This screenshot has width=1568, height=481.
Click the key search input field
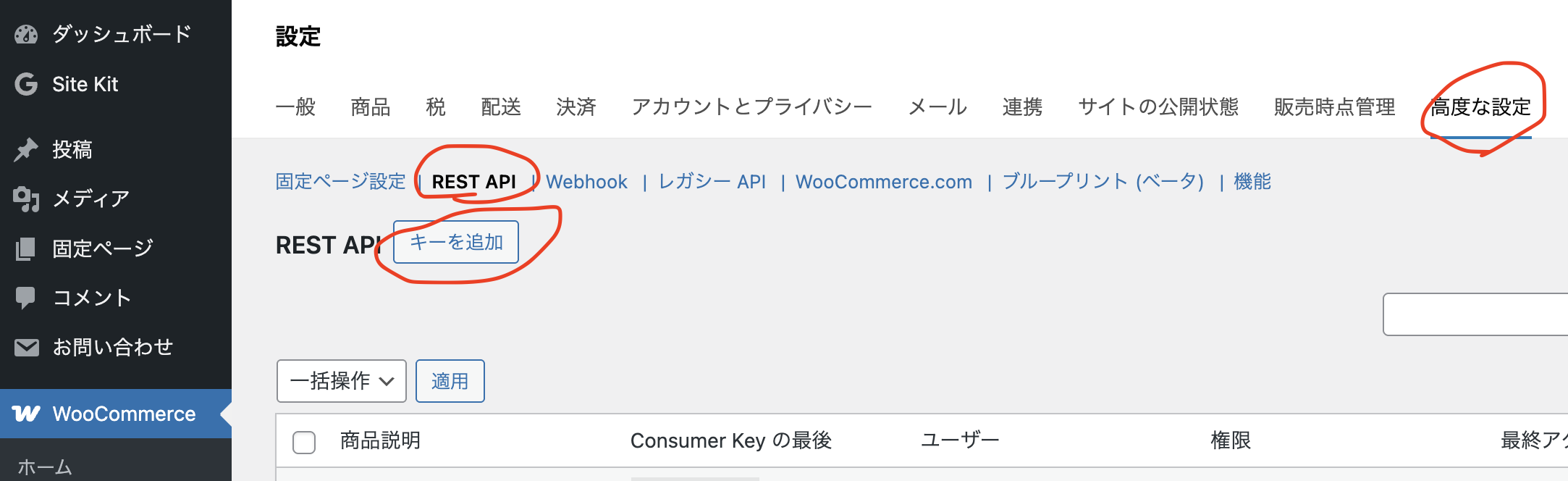[1475, 314]
